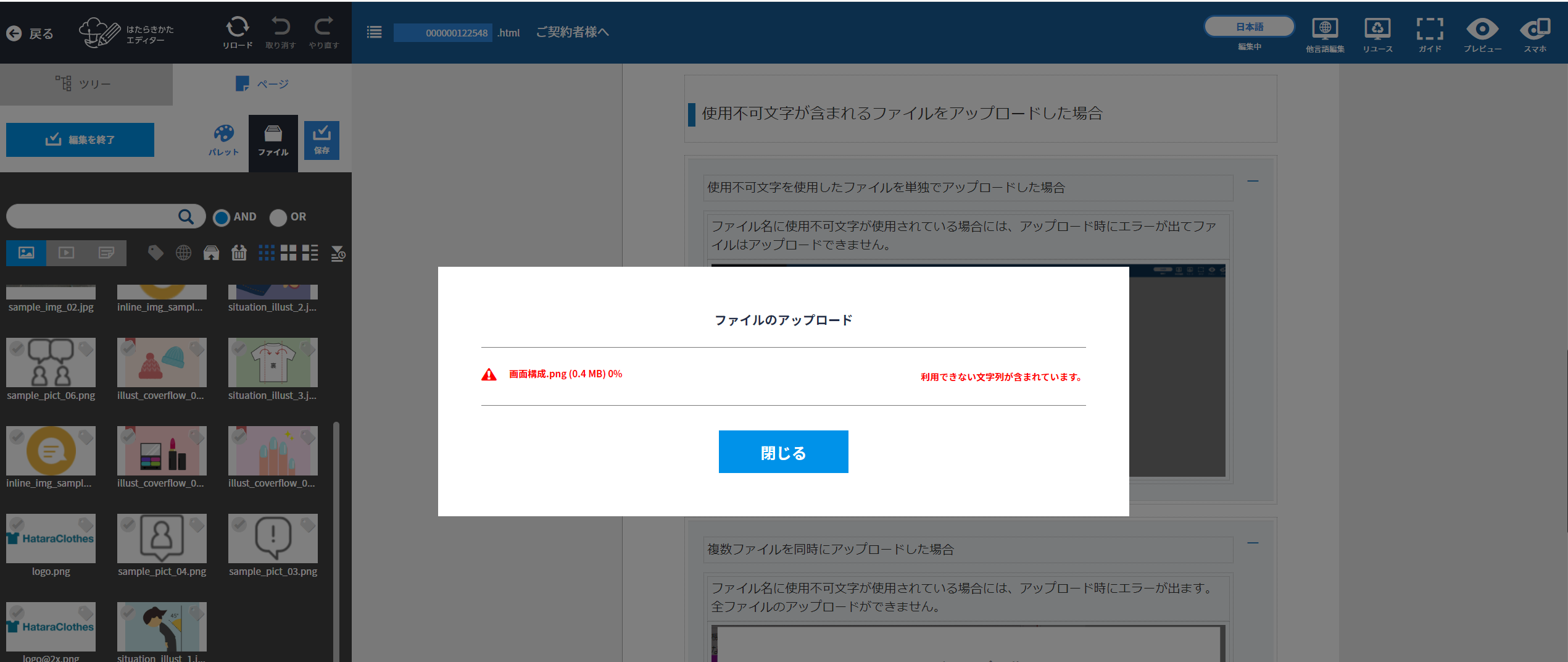Click the tag filter icon
The image size is (1568, 662).
point(156,253)
